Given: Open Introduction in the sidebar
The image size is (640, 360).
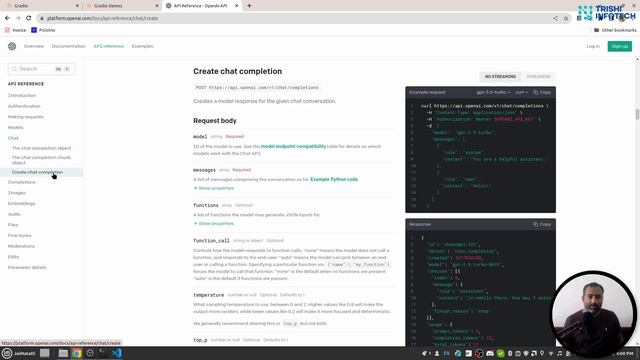Looking at the screenshot, I should [x=22, y=96].
